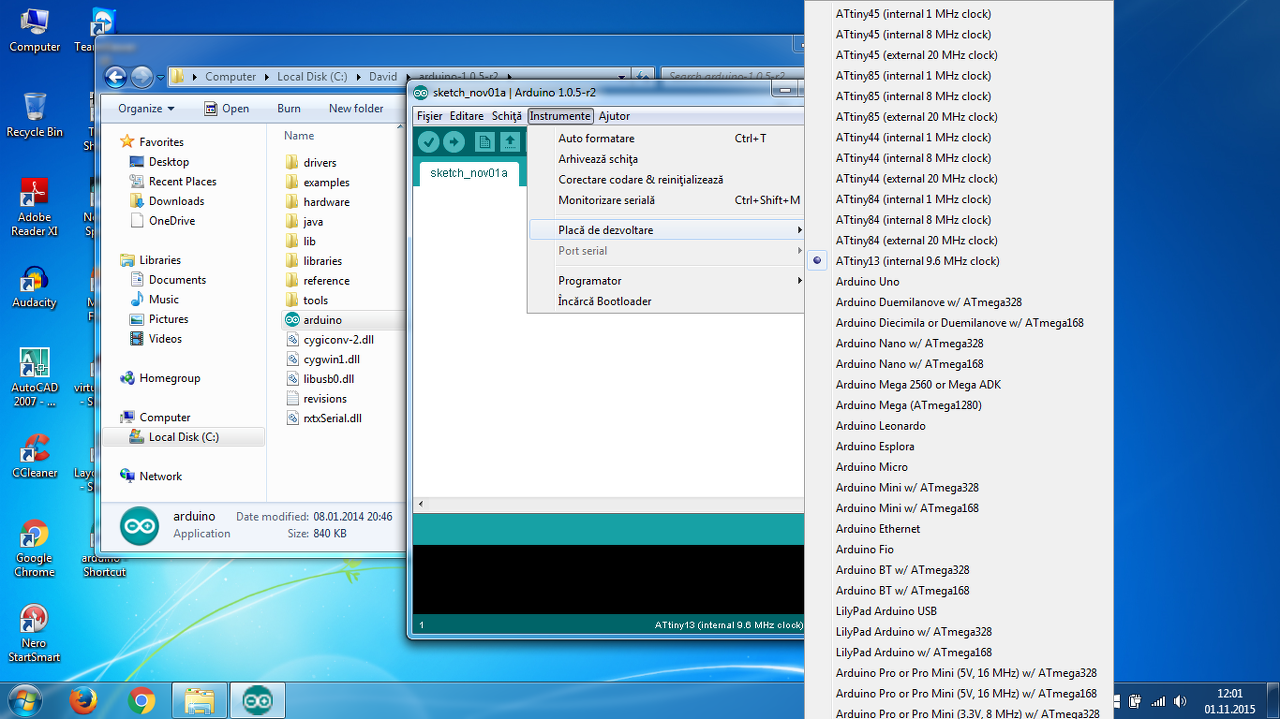The image size is (1280, 719).
Task: Select the hardware folder in Explorer
Action: tap(326, 202)
